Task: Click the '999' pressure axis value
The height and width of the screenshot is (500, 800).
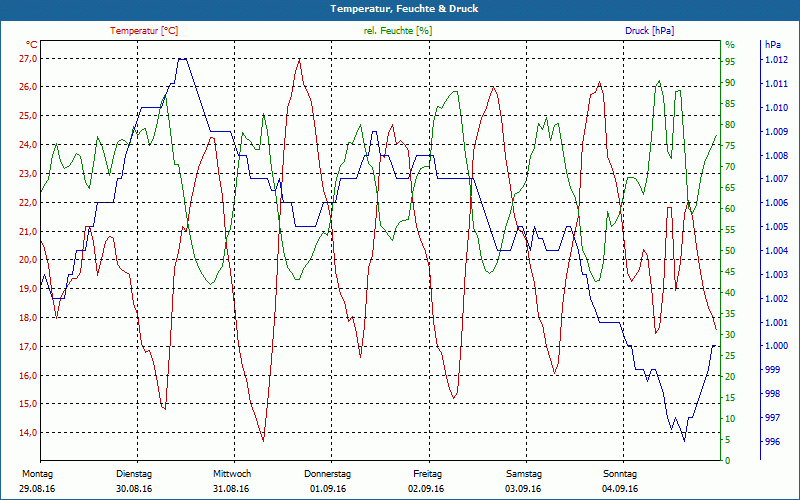Action: (773, 369)
